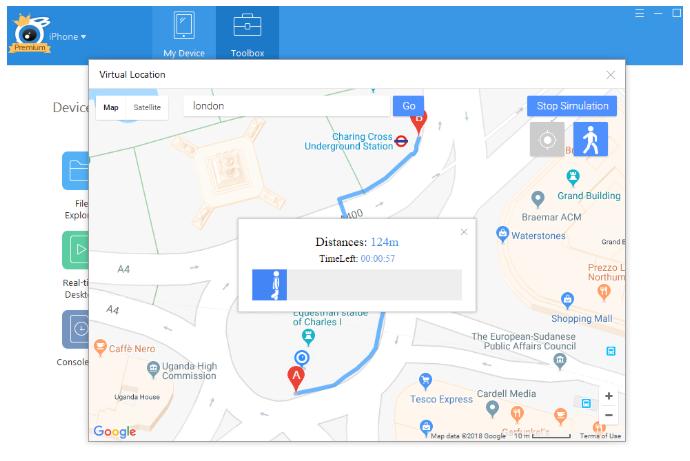Click red marker A on map
690x461 pixels.
[296, 379]
